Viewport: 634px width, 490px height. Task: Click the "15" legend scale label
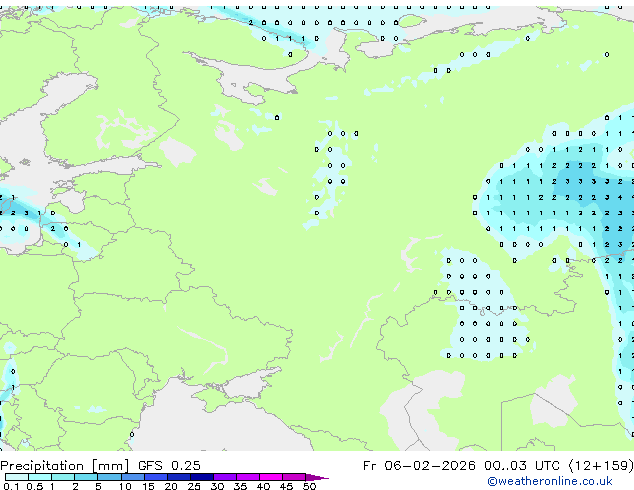[148, 486]
